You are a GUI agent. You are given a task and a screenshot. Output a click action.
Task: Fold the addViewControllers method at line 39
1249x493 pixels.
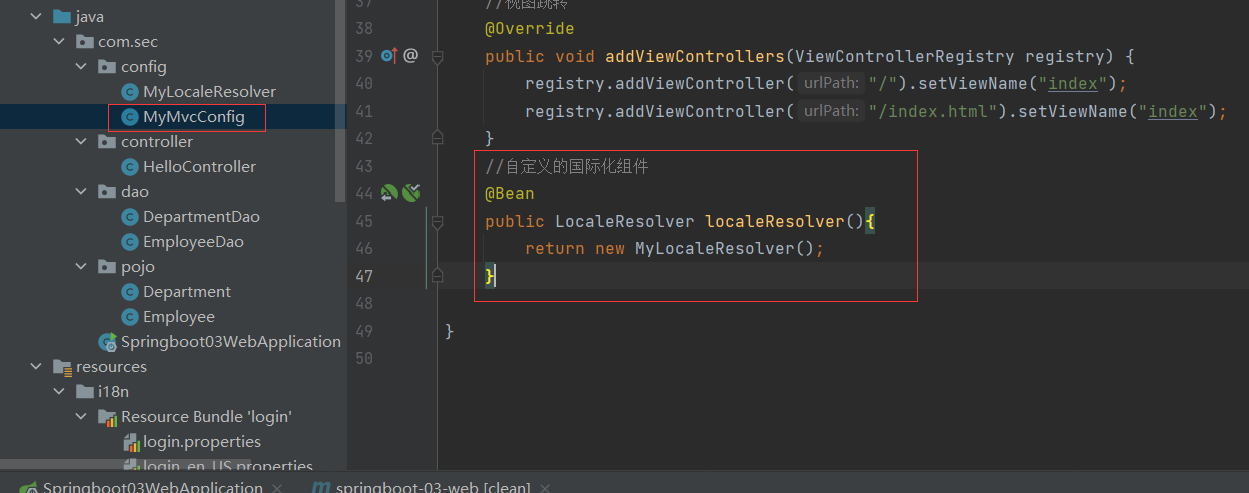[x=437, y=57]
